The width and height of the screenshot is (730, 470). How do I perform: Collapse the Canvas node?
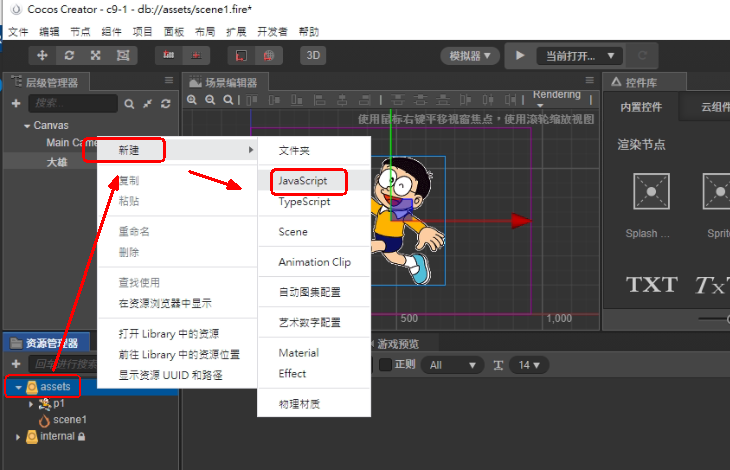(x=27, y=126)
